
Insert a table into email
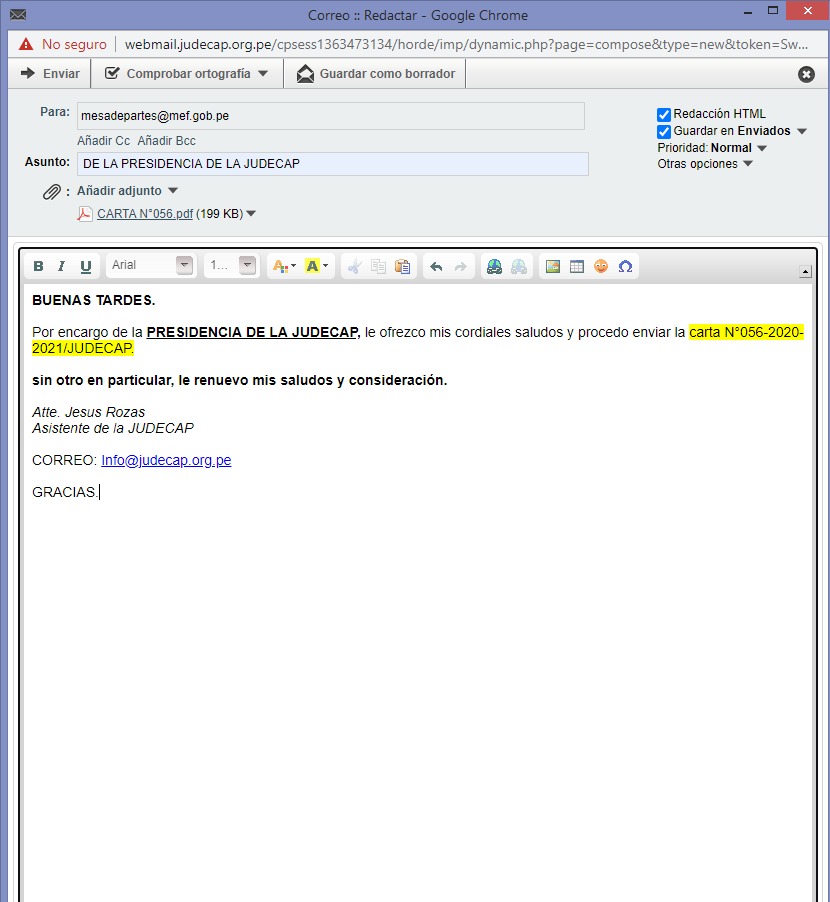click(576, 266)
